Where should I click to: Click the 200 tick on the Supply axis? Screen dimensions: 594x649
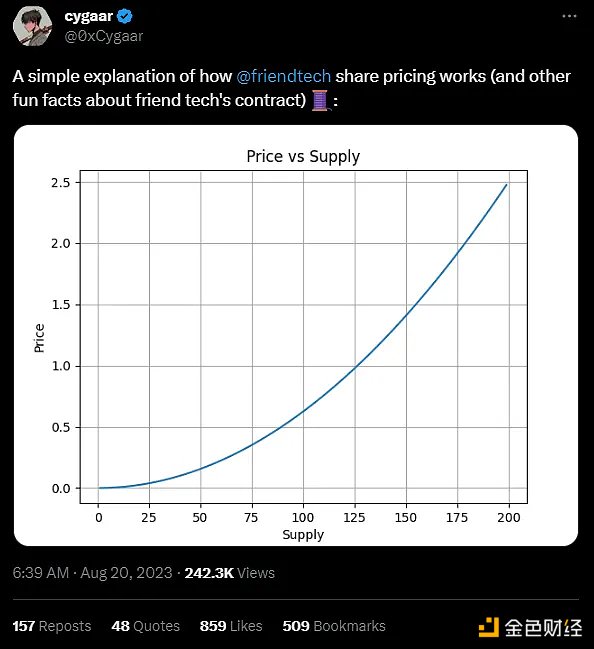509,517
